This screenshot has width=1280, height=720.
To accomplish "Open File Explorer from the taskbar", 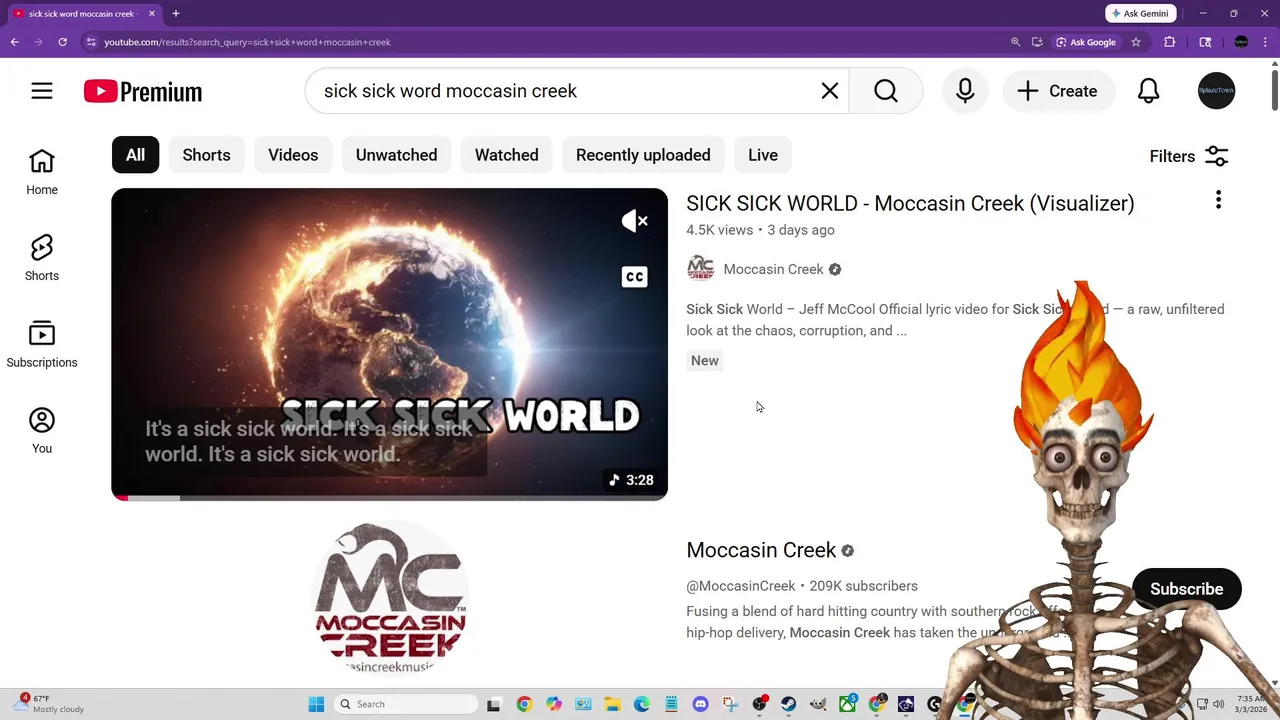I will (612, 704).
